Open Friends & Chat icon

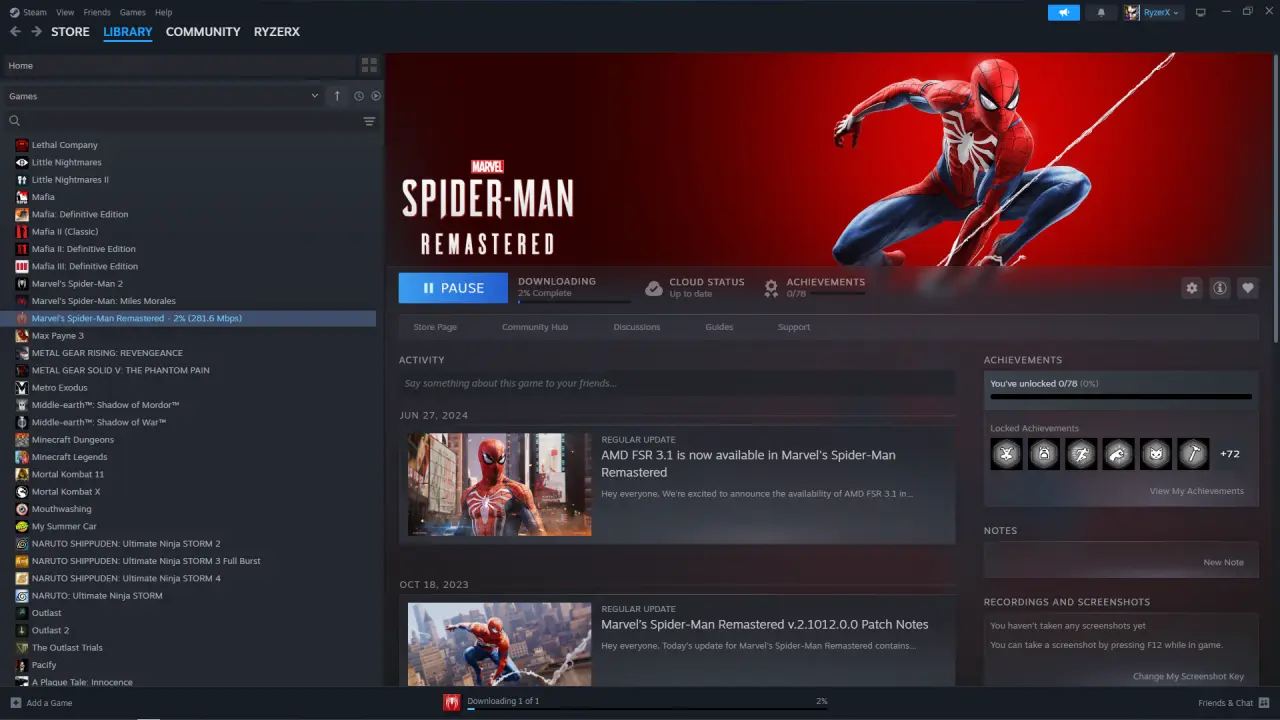[1264, 703]
